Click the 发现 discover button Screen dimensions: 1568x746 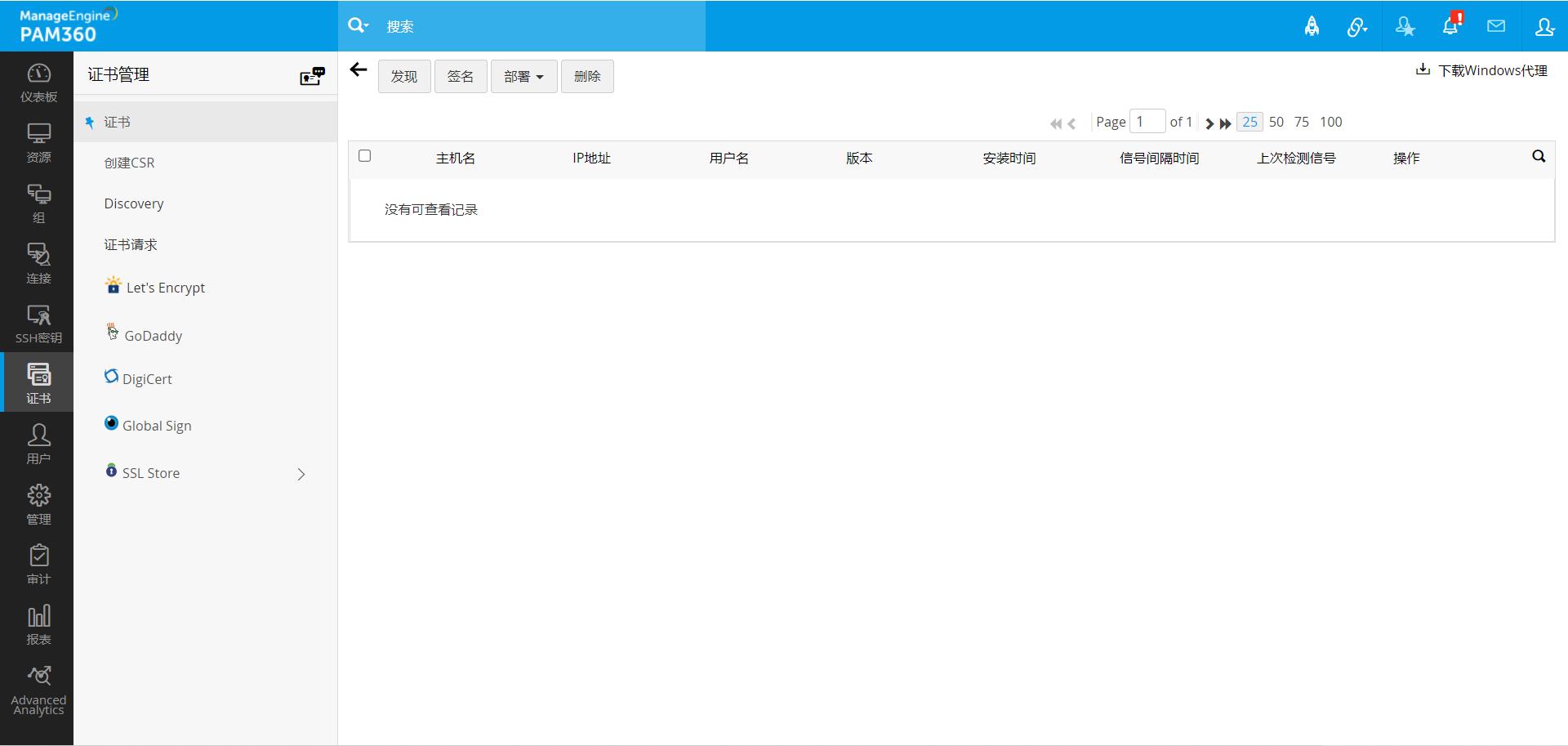(404, 76)
